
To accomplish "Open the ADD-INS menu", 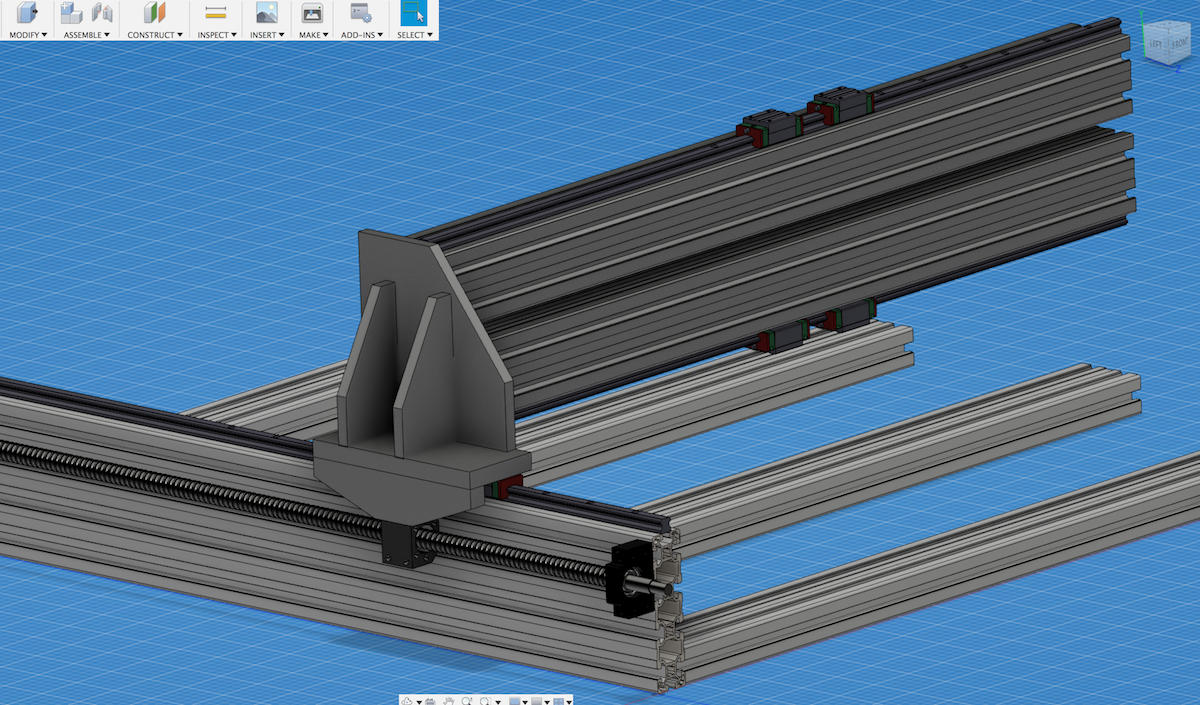I will click(x=361, y=35).
